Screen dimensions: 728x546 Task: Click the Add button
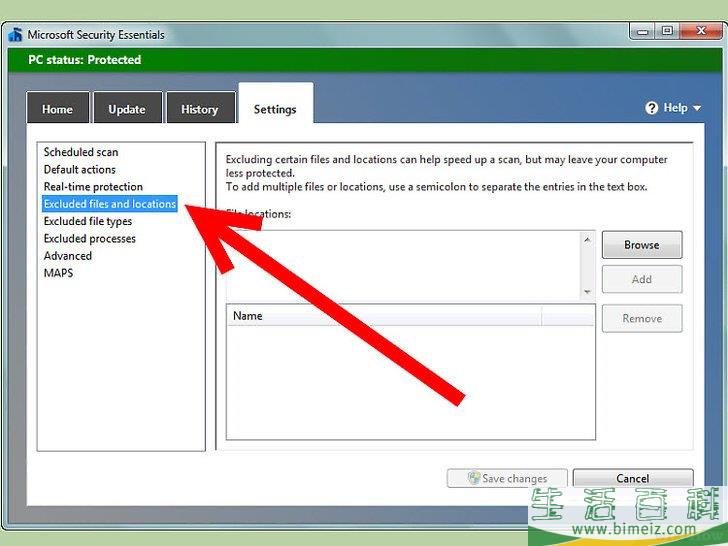click(642, 280)
